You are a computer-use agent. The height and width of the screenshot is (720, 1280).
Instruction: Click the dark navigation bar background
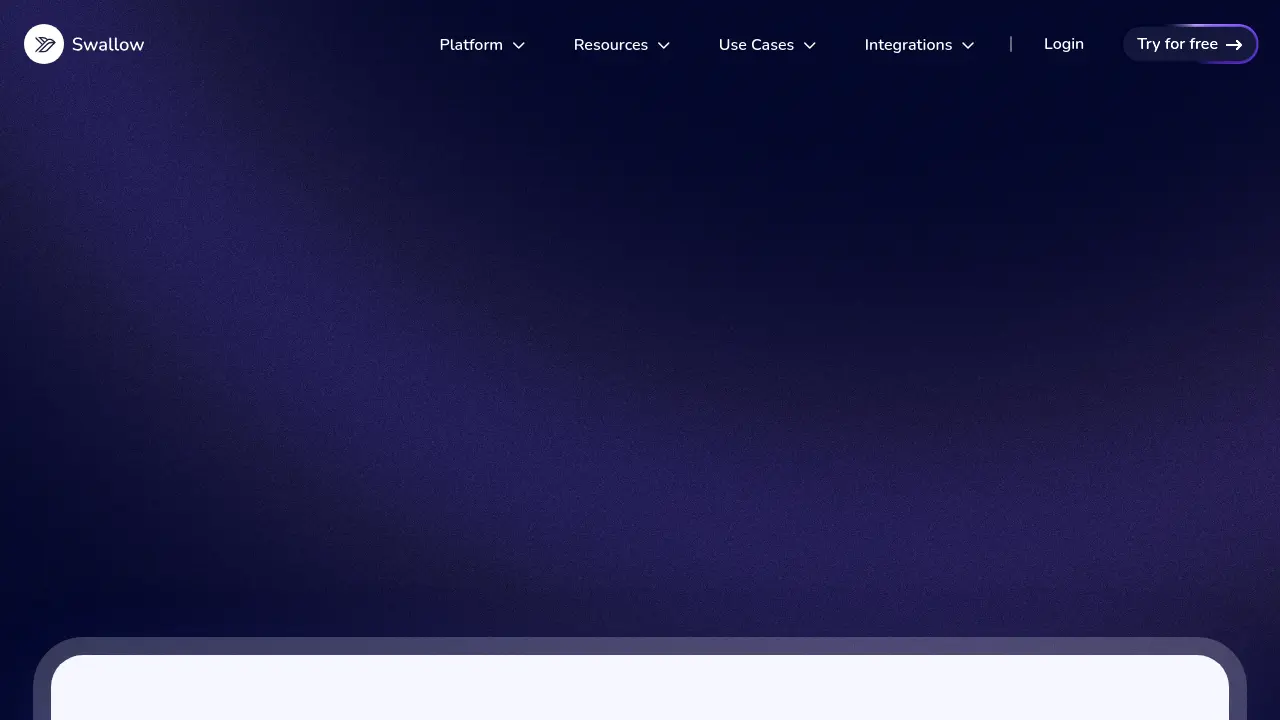pyautogui.click(x=300, y=44)
